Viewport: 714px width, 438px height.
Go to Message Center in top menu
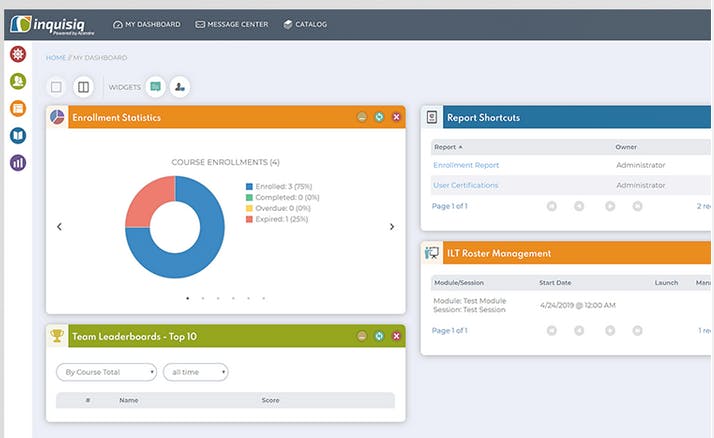tap(231, 24)
